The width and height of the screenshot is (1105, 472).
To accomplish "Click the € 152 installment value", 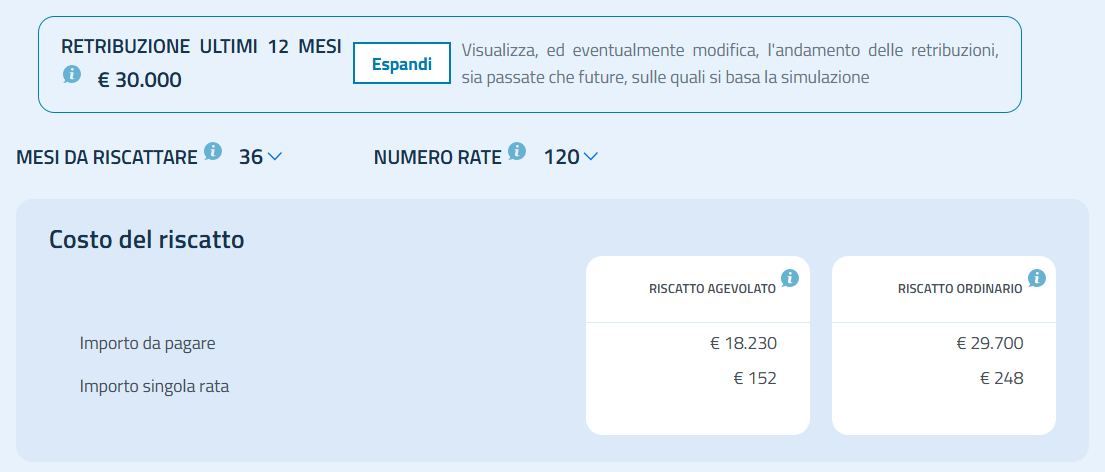I will pyautogui.click(x=755, y=378).
